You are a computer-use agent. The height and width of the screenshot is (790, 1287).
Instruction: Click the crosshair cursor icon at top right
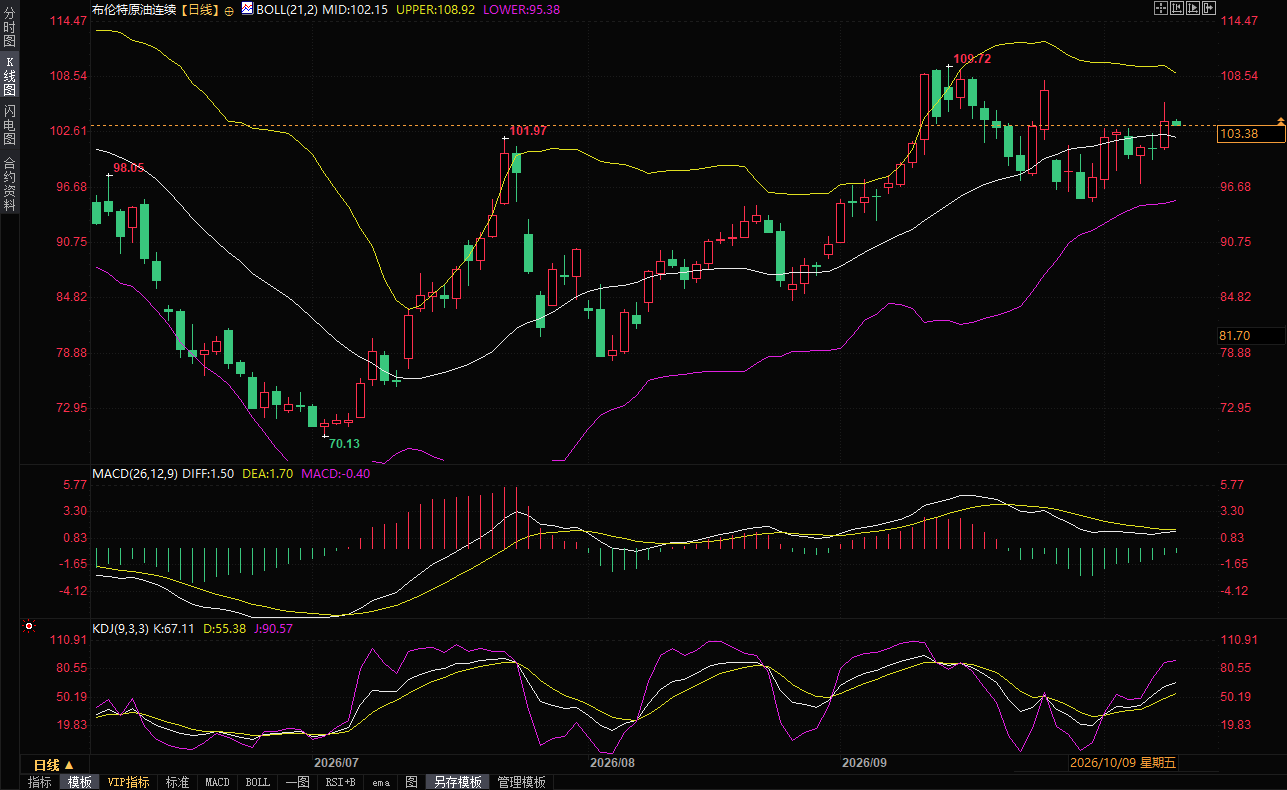[1162, 8]
